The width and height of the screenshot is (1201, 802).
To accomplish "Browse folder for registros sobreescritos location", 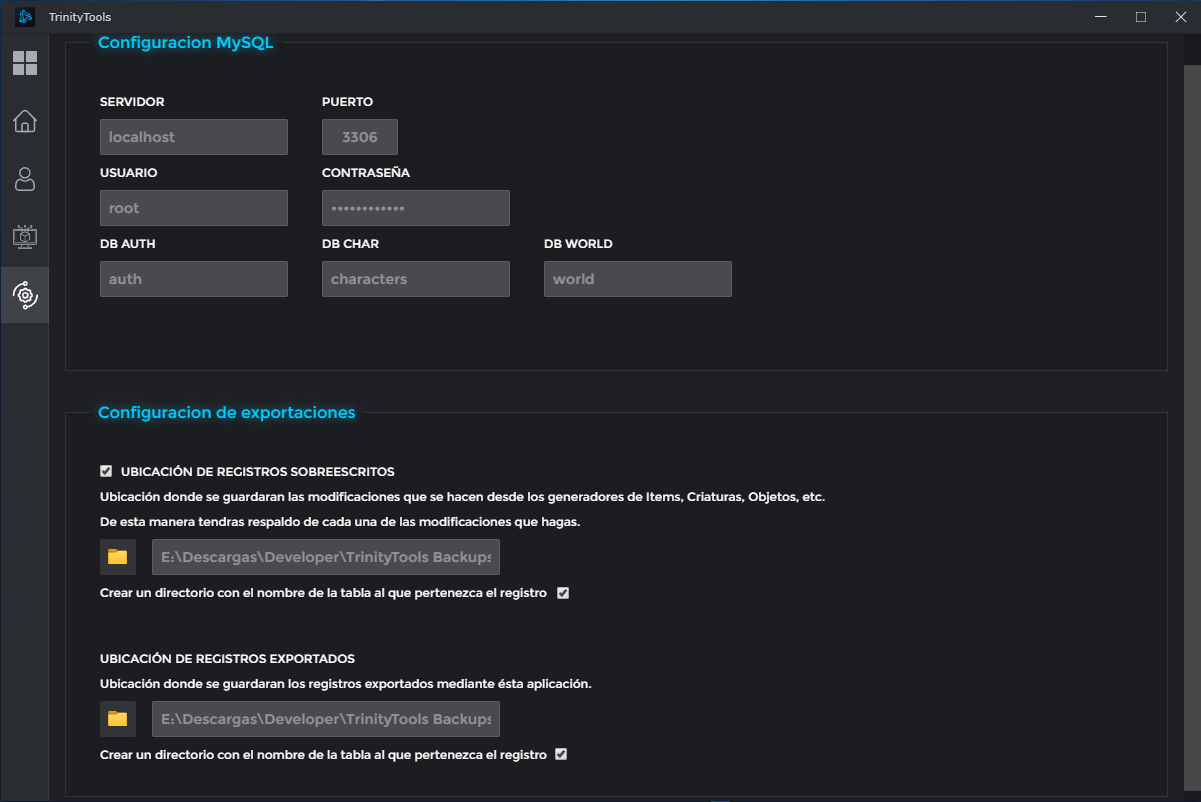I will pos(118,557).
